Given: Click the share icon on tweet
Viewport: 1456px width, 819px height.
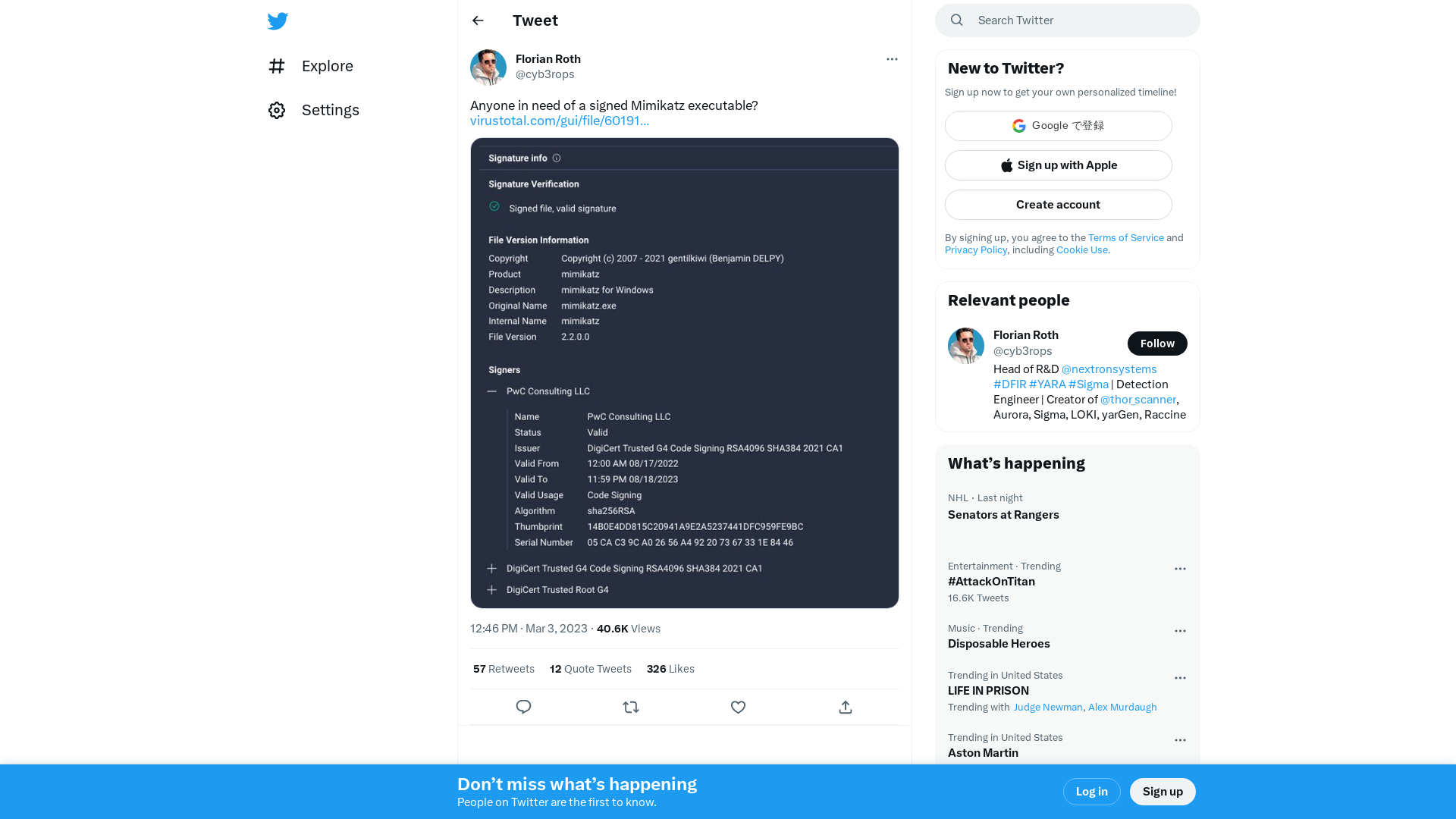Looking at the screenshot, I should click(x=846, y=707).
